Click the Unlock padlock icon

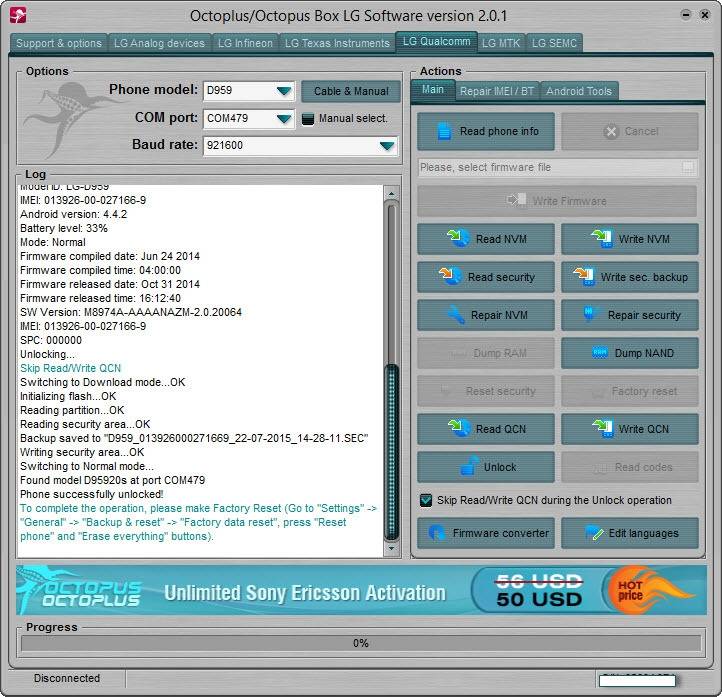tap(469, 466)
